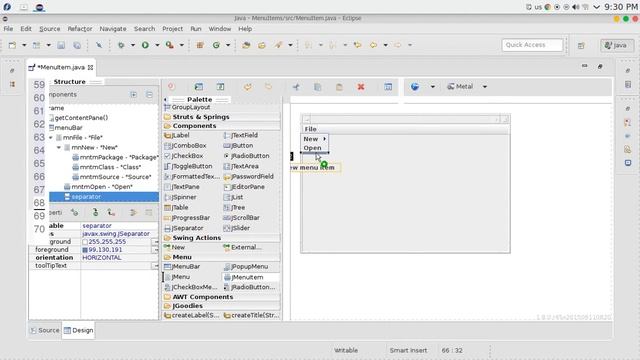Click the red Delete X in the designer toolbar
The height and width of the screenshot is (360, 640).
[361, 87]
